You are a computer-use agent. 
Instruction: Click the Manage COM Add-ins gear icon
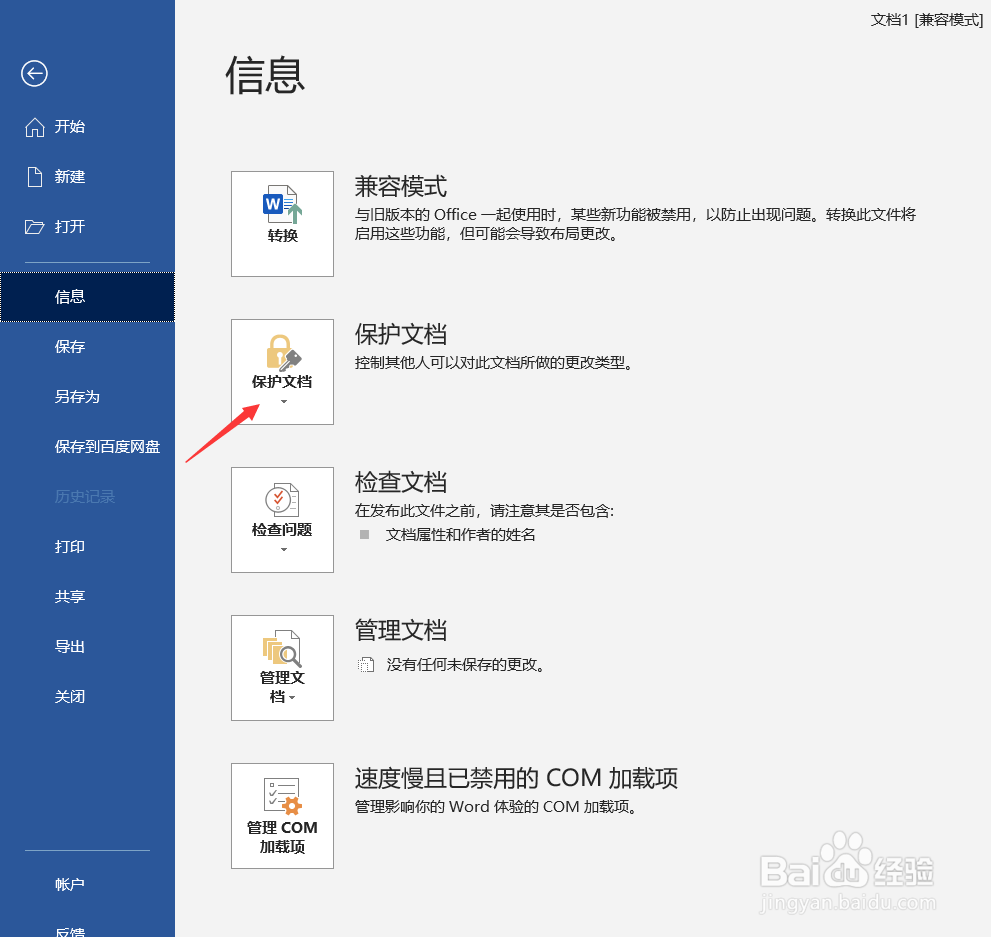click(x=283, y=796)
